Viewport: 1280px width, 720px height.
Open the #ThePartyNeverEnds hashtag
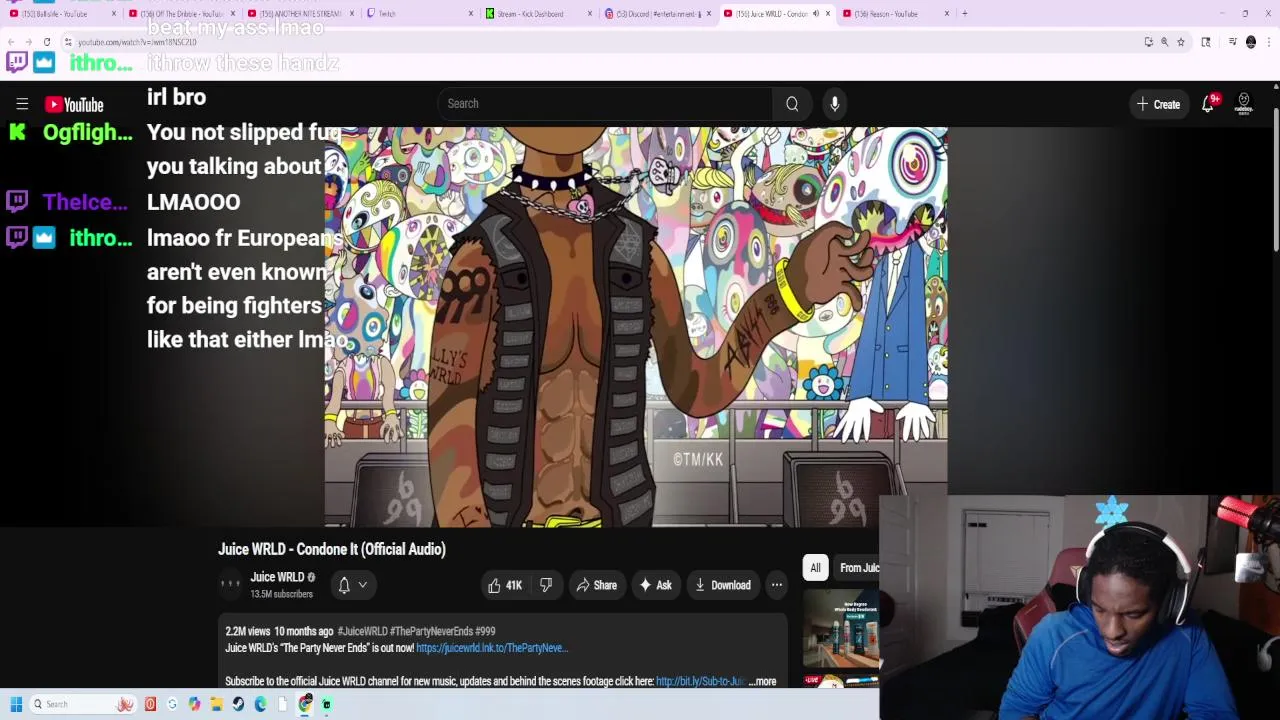tap(430, 631)
